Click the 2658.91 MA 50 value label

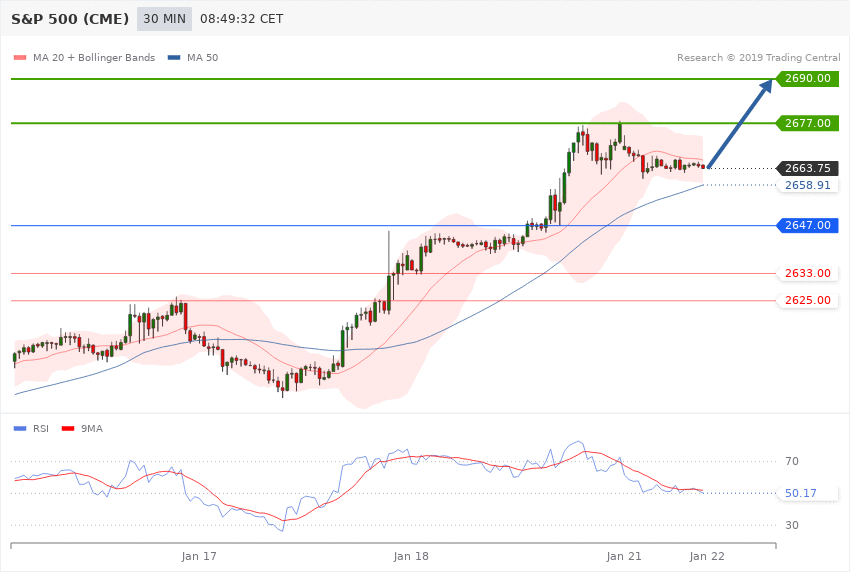tap(807, 185)
